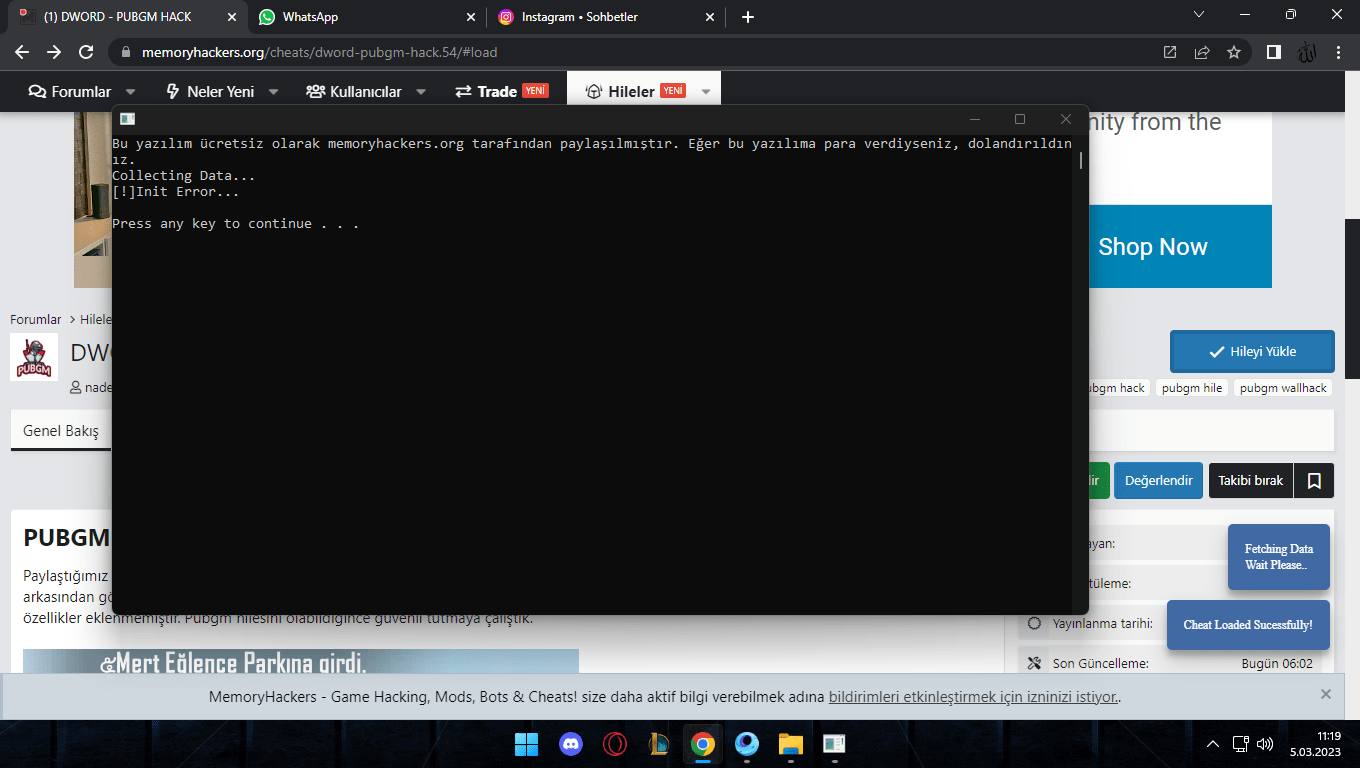Click the bildirimleri etkinleştirmek link
Viewport: 1360px width, 768px height.
[974, 696]
